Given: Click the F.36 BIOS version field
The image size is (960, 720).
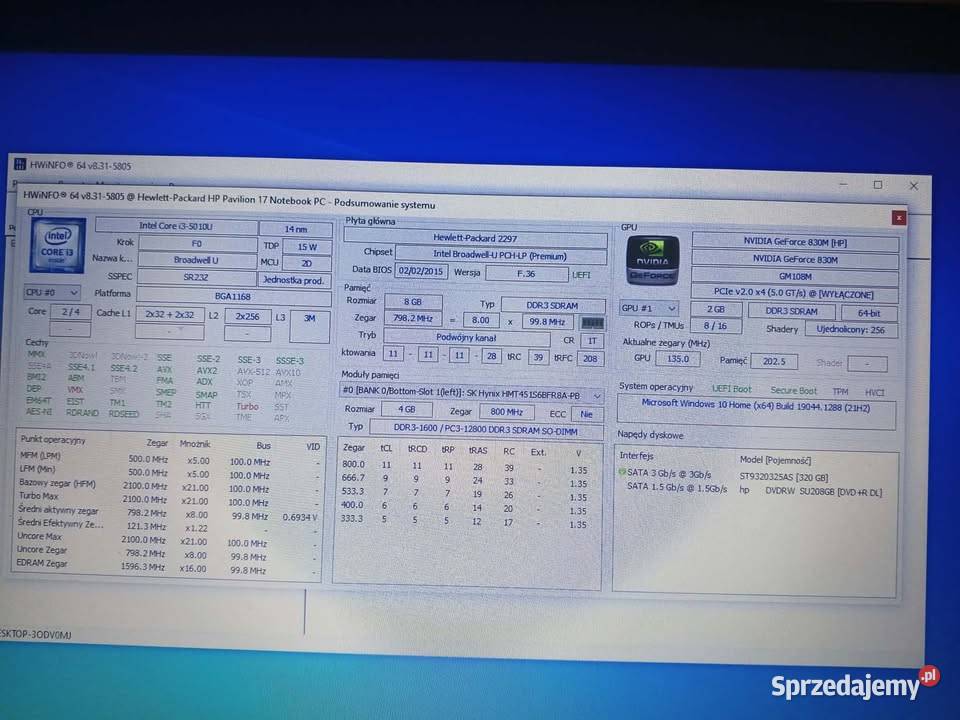Looking at the screenshot, I should click(526, 274).
